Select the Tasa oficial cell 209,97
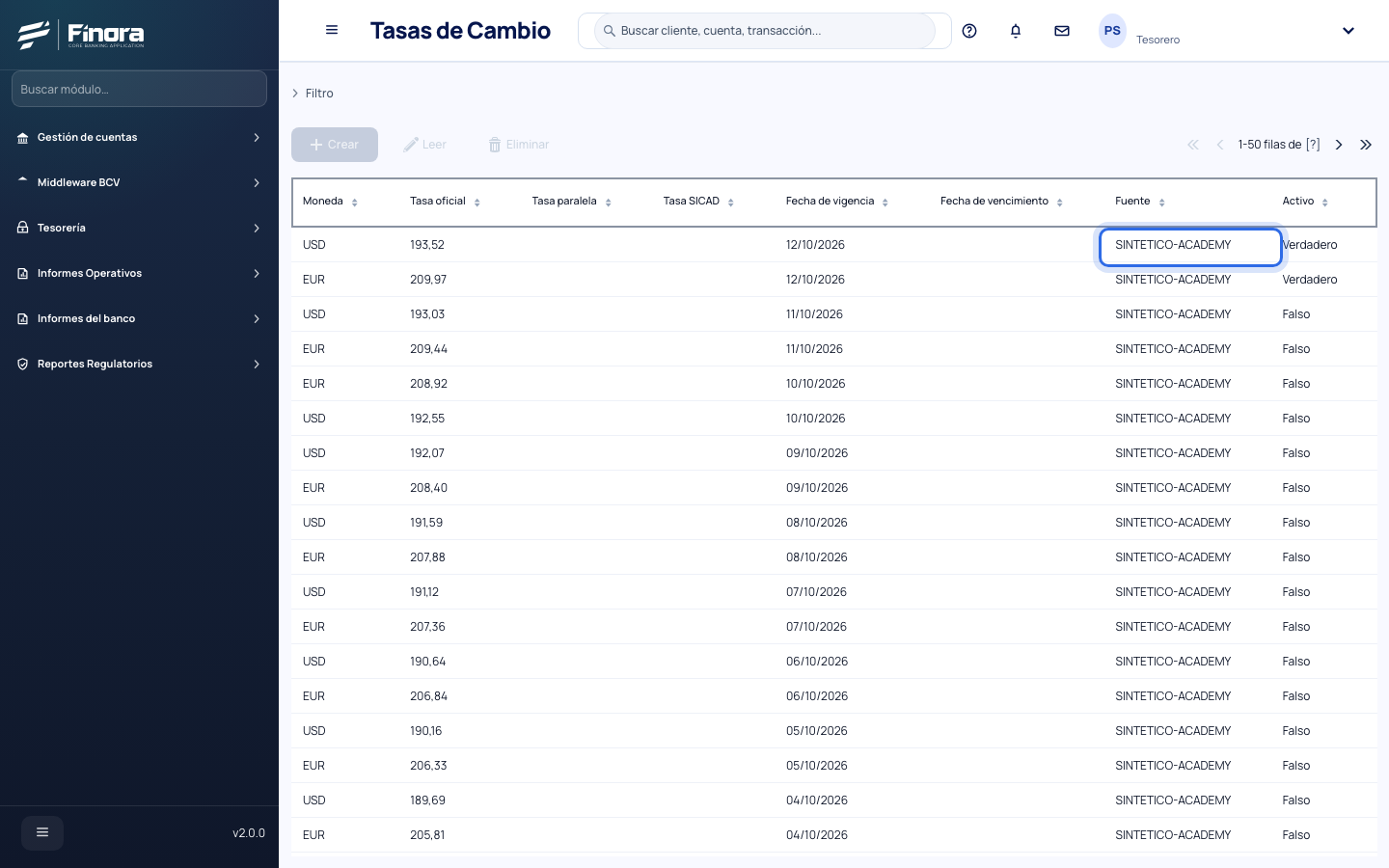 [x=428, y=280]
